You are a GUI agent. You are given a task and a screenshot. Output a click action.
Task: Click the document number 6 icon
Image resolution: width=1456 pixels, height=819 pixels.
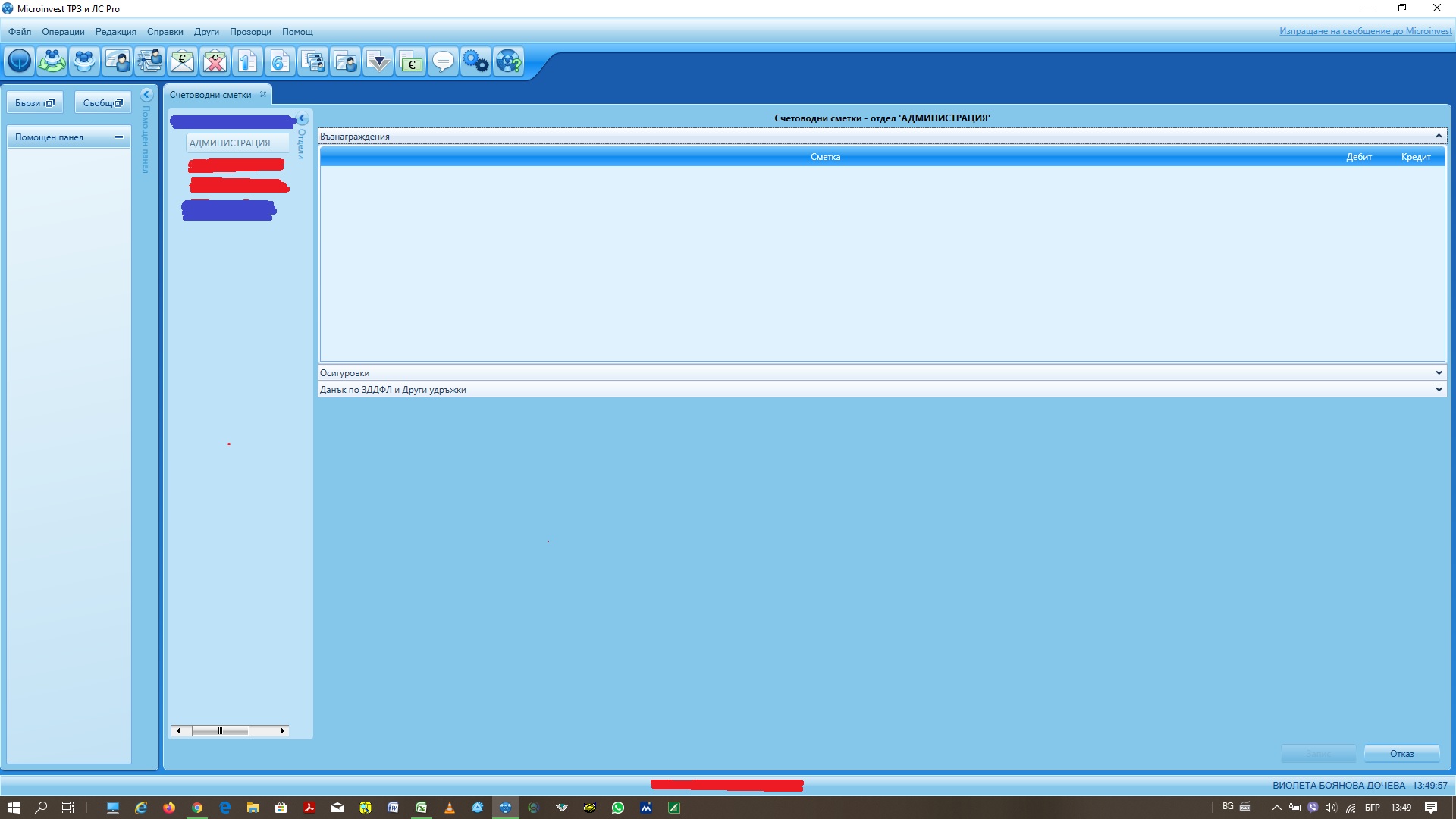(x=280, y=61)
